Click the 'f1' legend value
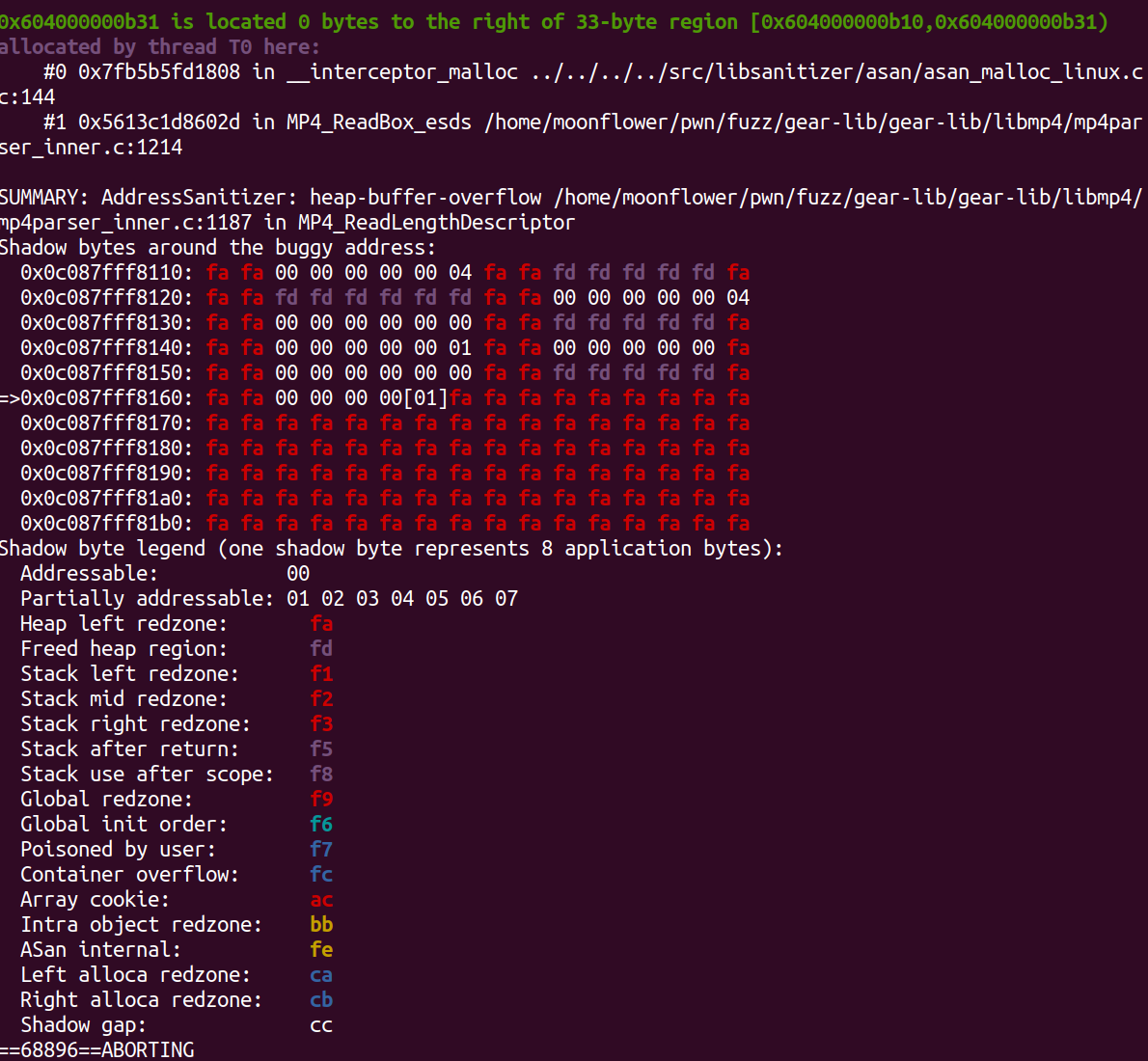 click(321, 674)
